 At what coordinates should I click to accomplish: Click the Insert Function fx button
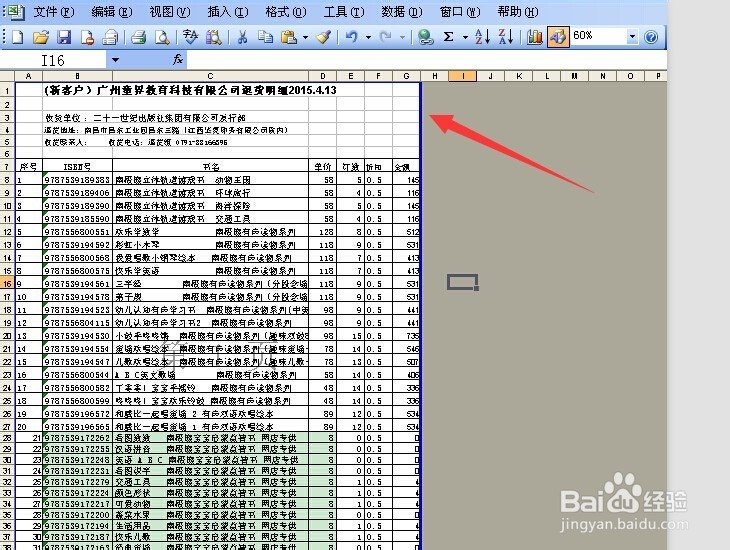[177, 60]
